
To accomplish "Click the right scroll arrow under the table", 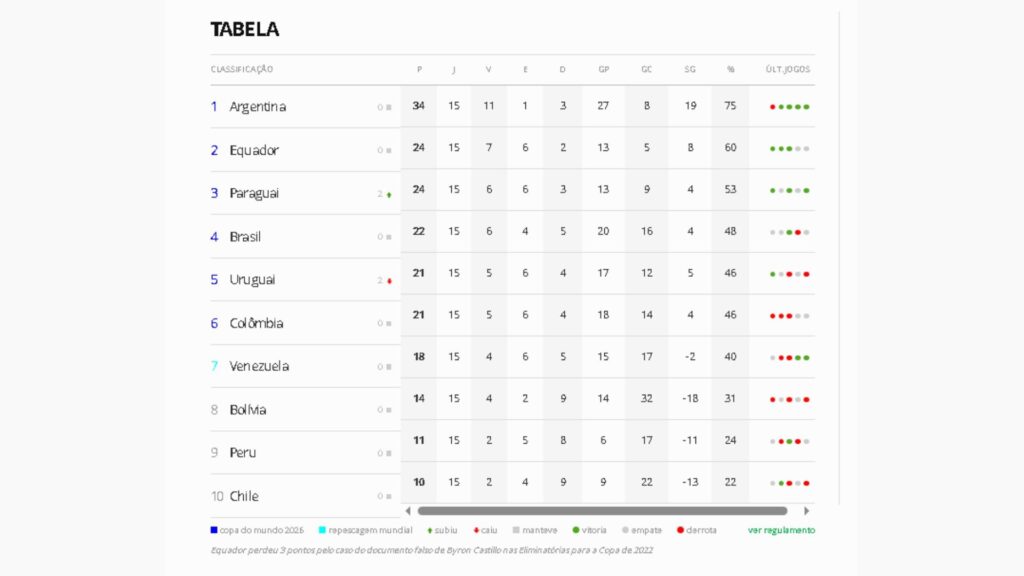I will [x=807, y=511].
